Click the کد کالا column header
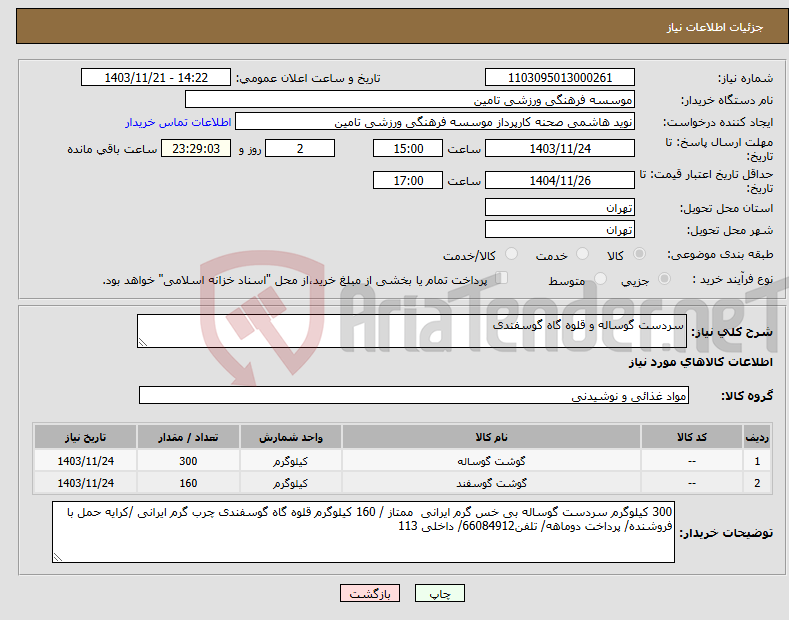The image size is (789, 620). click(692, 437)
